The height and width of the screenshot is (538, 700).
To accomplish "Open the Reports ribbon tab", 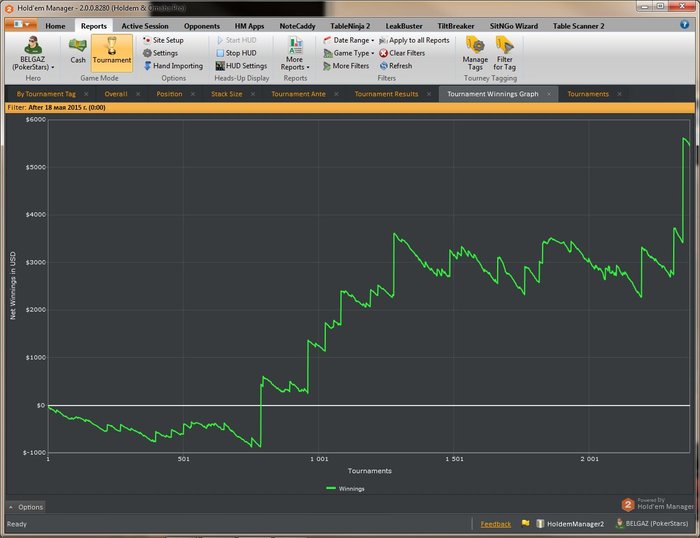I will 94,26.
